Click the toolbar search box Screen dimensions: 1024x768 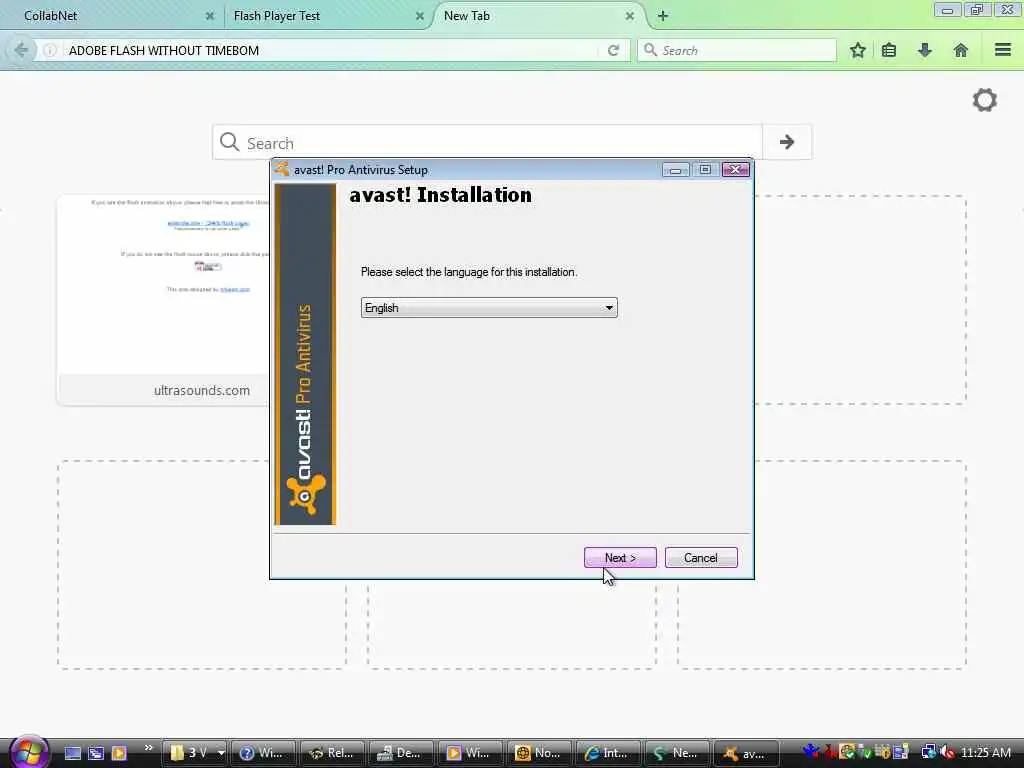click(x=737, y=50)
